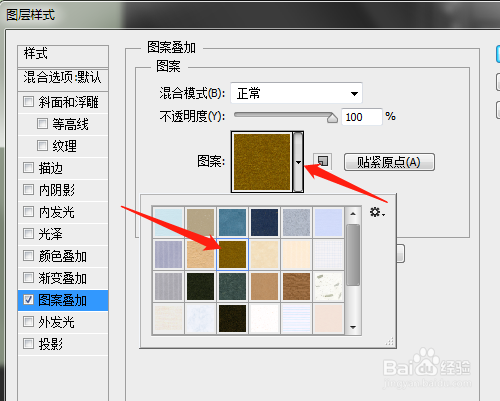Screen dimensions: 500x401
Task: Enable 光泽 checkbox
Action: click(x=28, y=234)
